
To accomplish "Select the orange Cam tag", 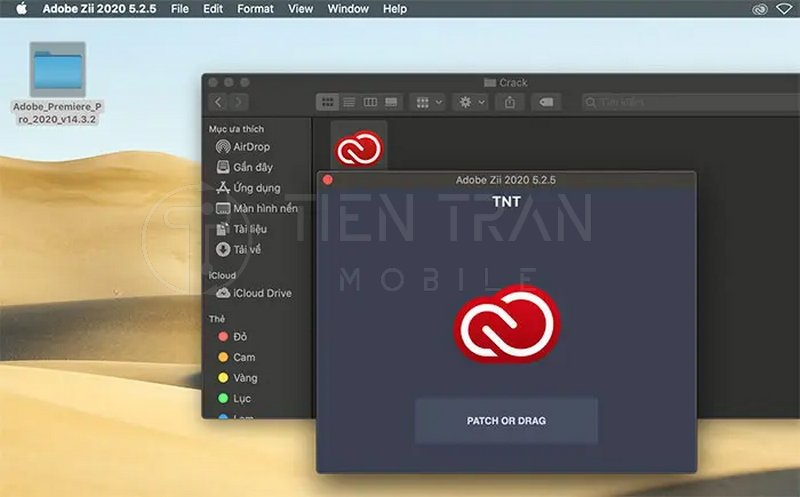I will click(236, 357).
